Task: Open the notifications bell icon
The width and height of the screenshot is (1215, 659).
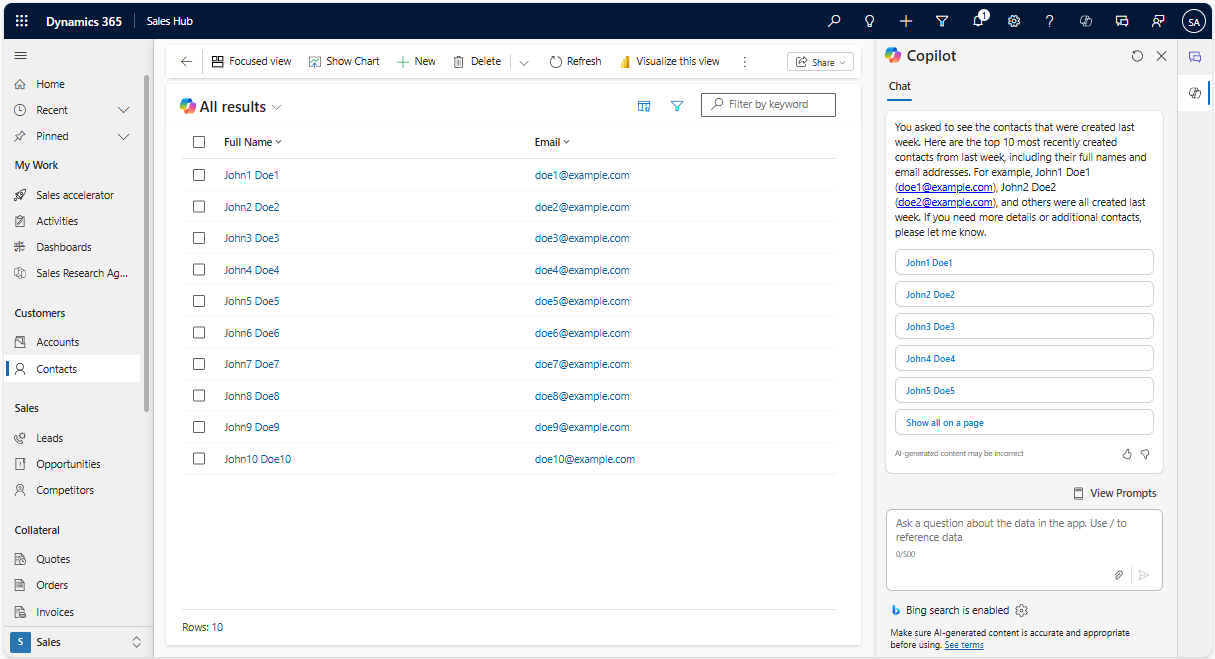Action: pos(978,21)
